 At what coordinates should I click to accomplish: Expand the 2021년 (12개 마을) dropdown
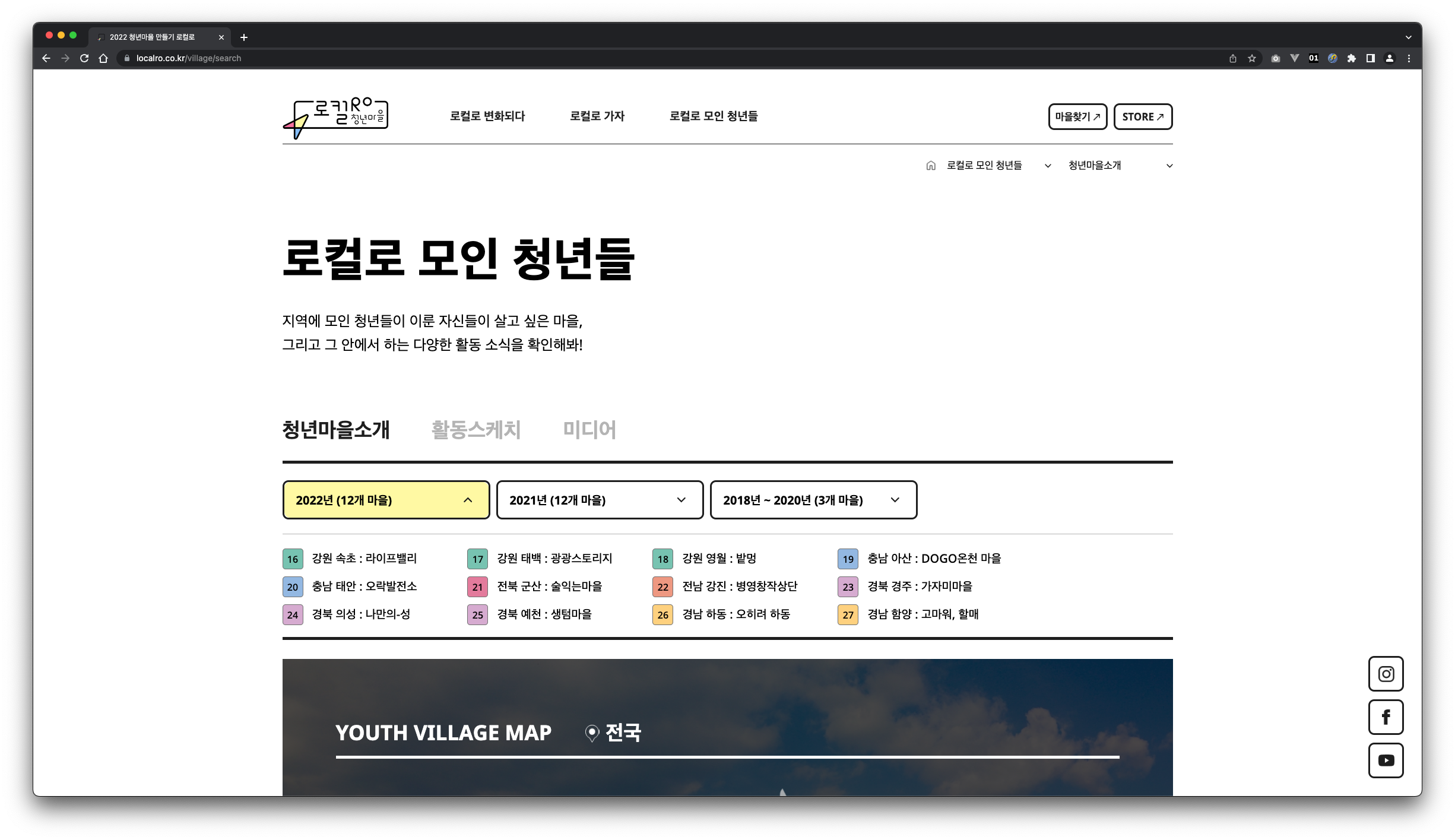tap(600, 500)
